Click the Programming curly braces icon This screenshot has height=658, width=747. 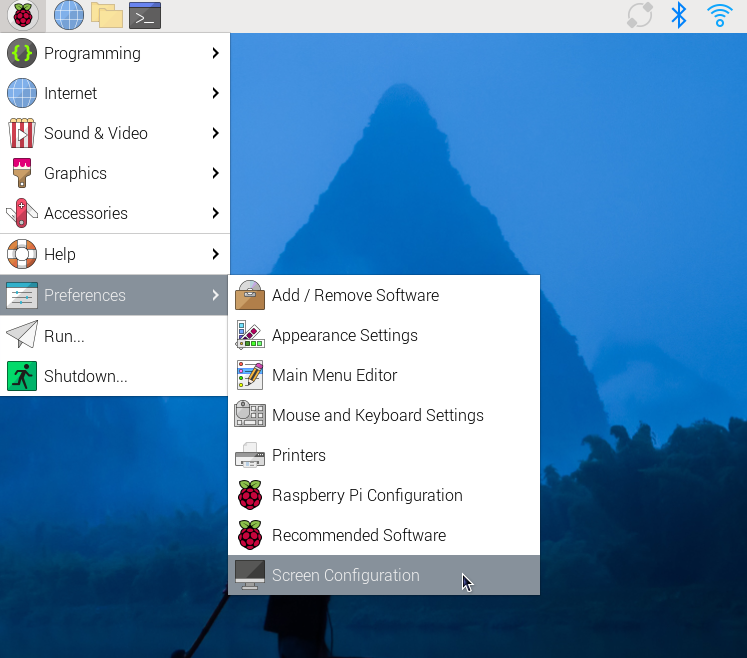21,53
